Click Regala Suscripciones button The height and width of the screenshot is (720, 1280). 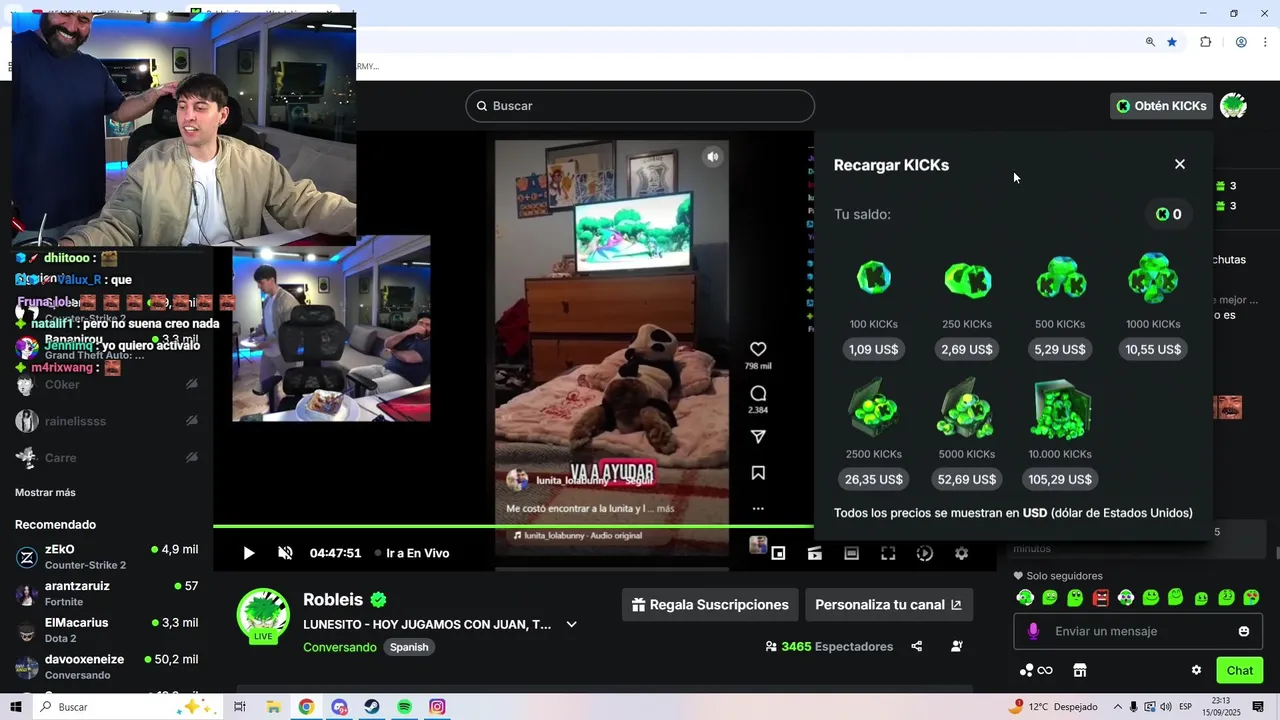[710, 605]
